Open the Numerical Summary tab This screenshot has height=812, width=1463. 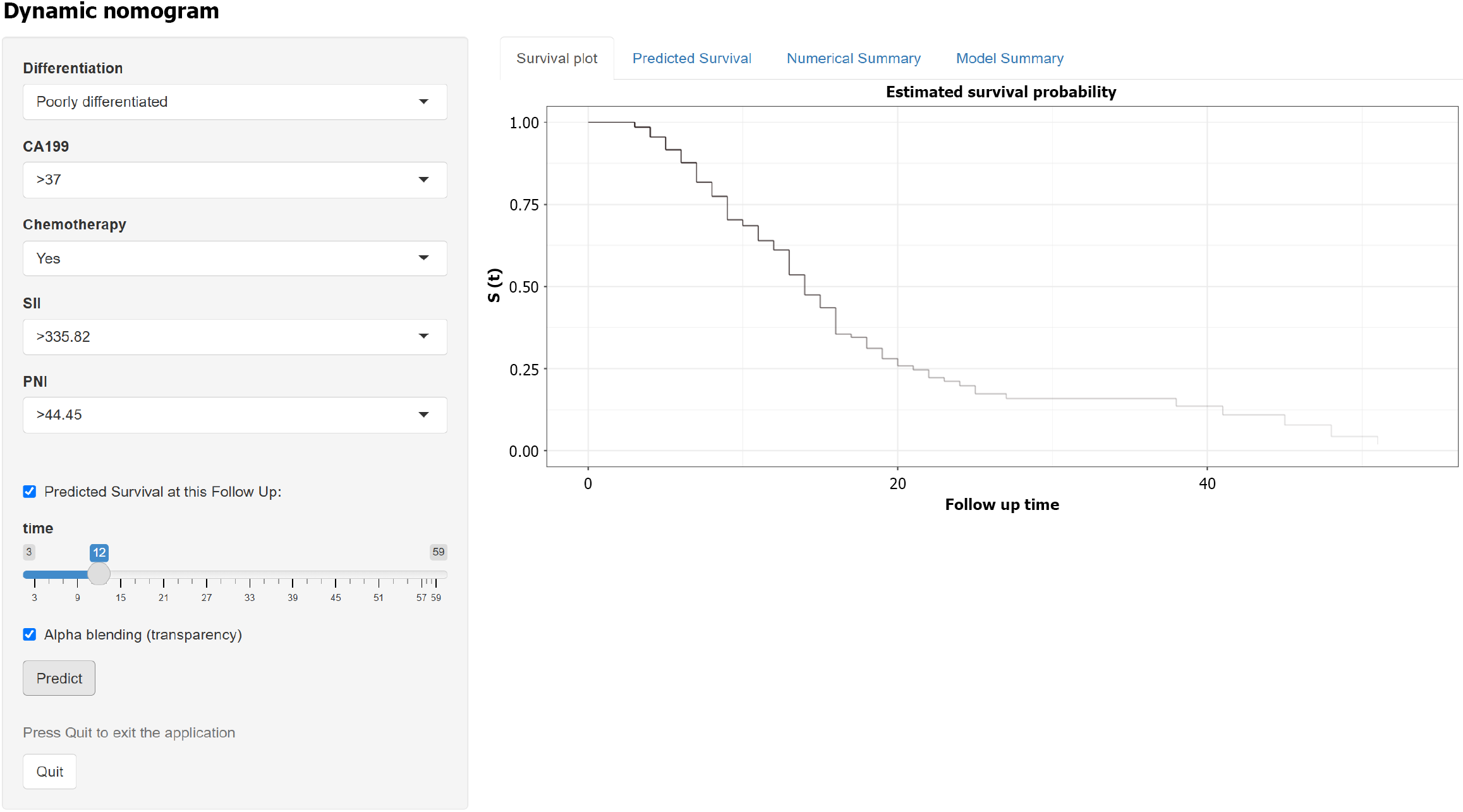point(853,58)
